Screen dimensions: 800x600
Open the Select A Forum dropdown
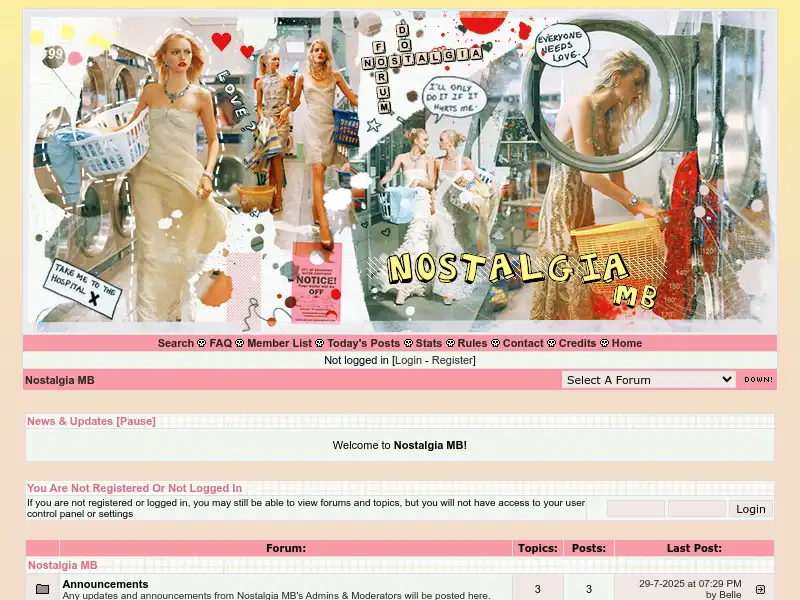(648, 379)
